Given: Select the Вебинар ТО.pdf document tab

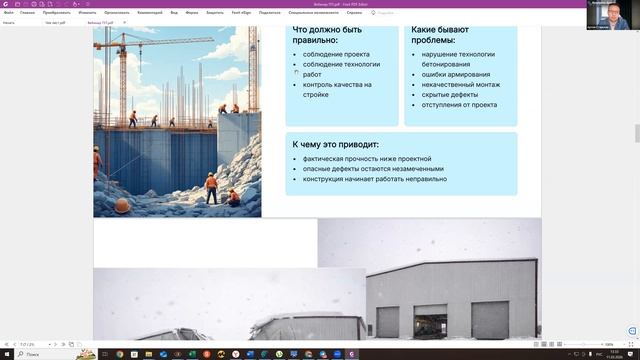Looking at the screenshot, I should pyautogui.click(x=100, y=22).
